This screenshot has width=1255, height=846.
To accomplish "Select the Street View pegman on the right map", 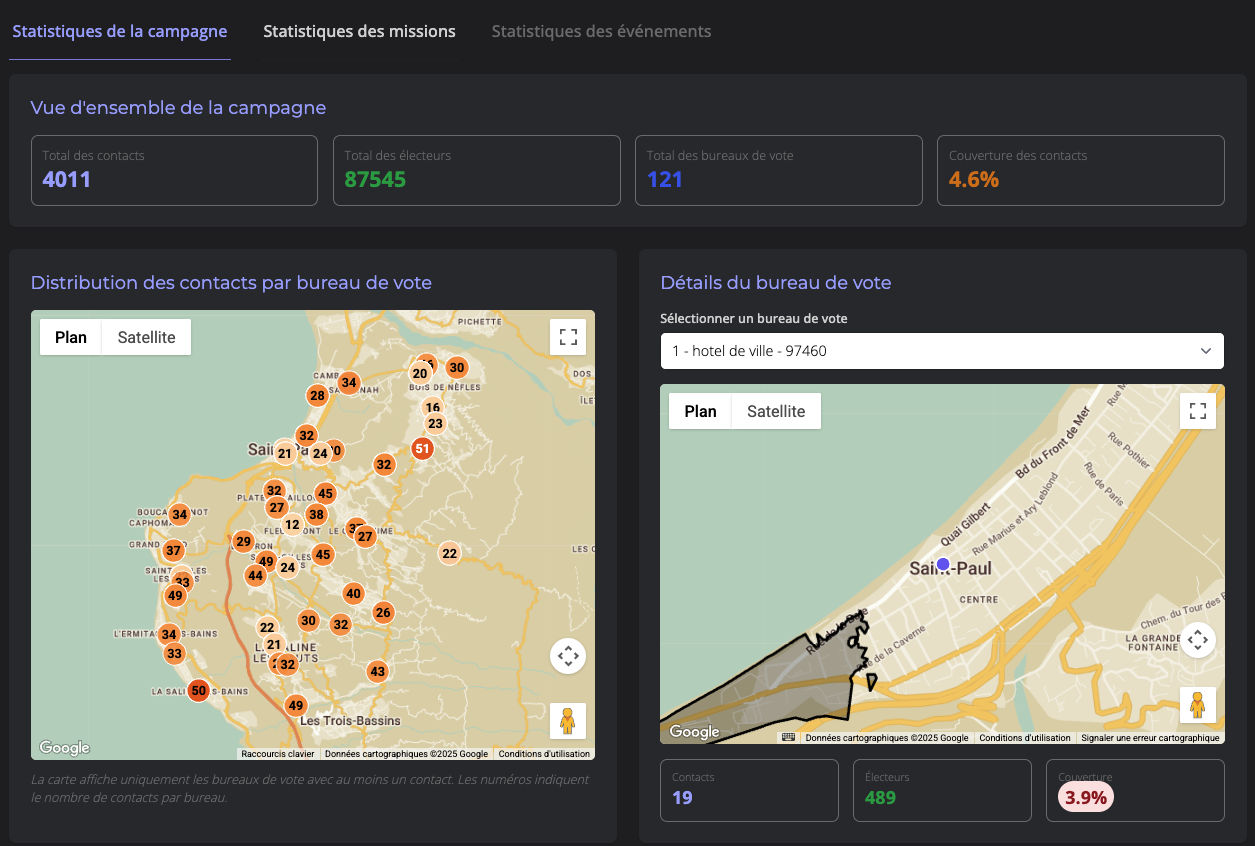I will pyautogui.click(x=1197, y=704).
